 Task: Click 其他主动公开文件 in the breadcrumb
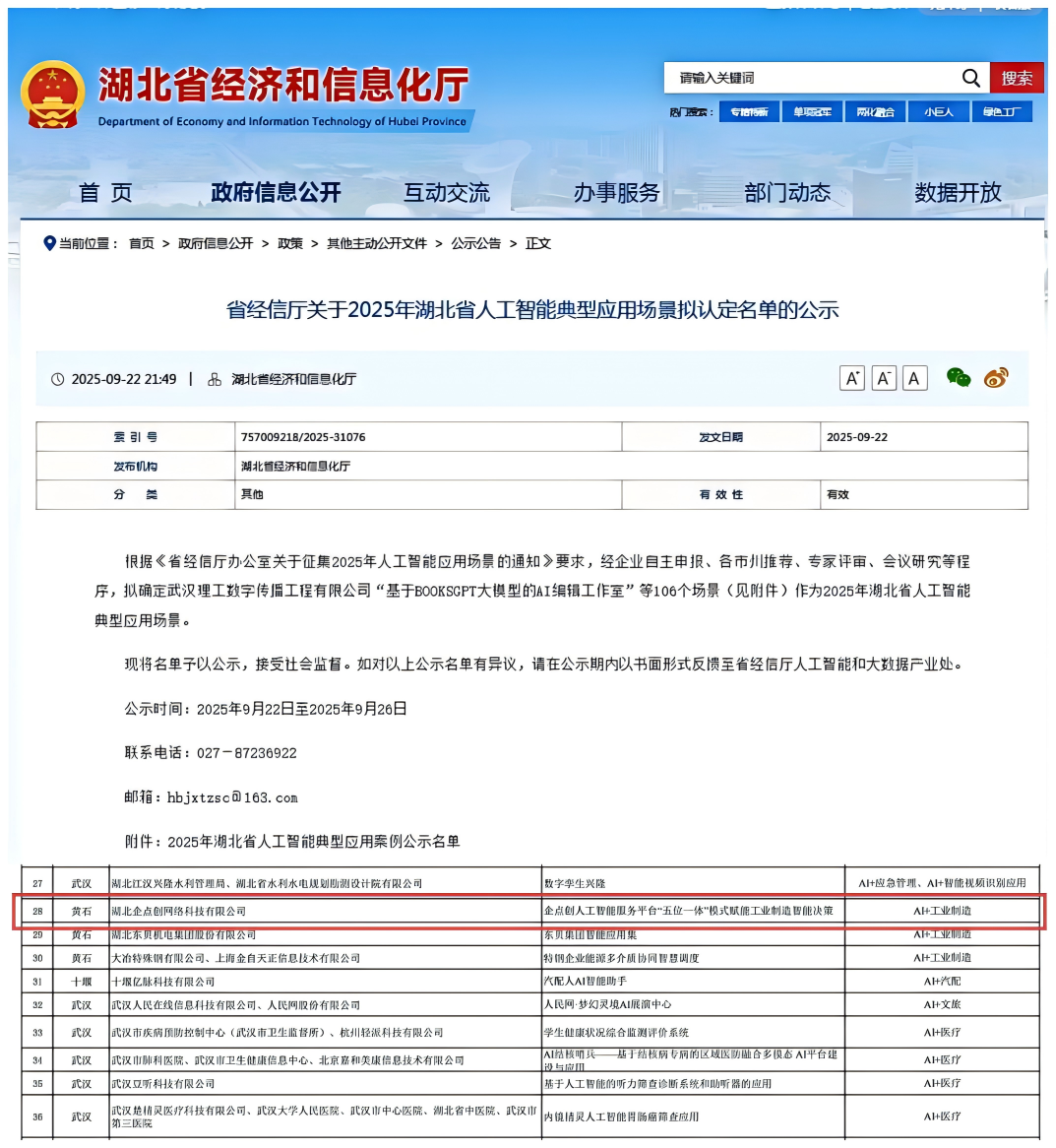pyautogui.click(x=377, y=243)
